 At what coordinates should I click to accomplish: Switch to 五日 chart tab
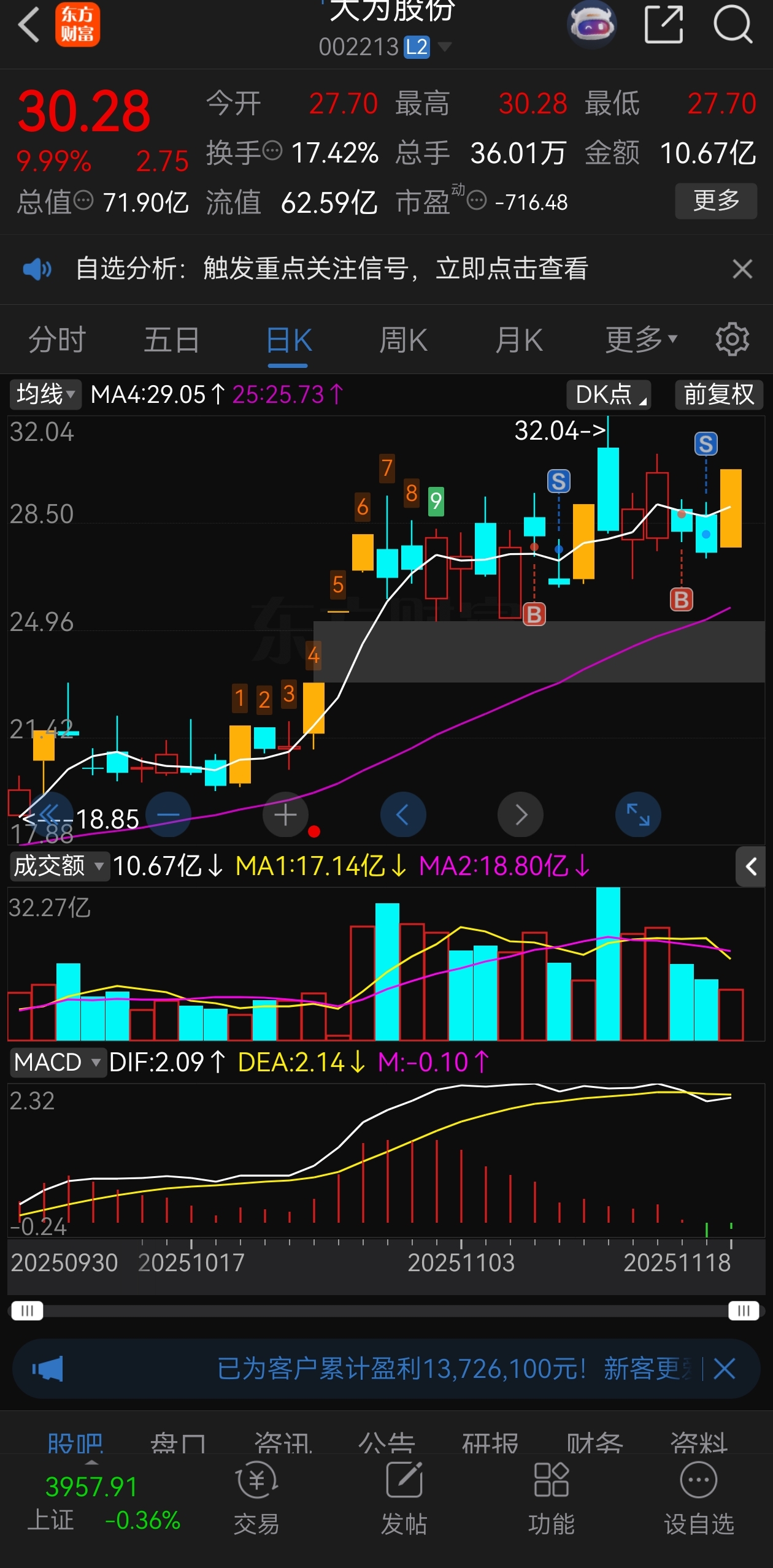pyautogui.click(x=172, y=340)
